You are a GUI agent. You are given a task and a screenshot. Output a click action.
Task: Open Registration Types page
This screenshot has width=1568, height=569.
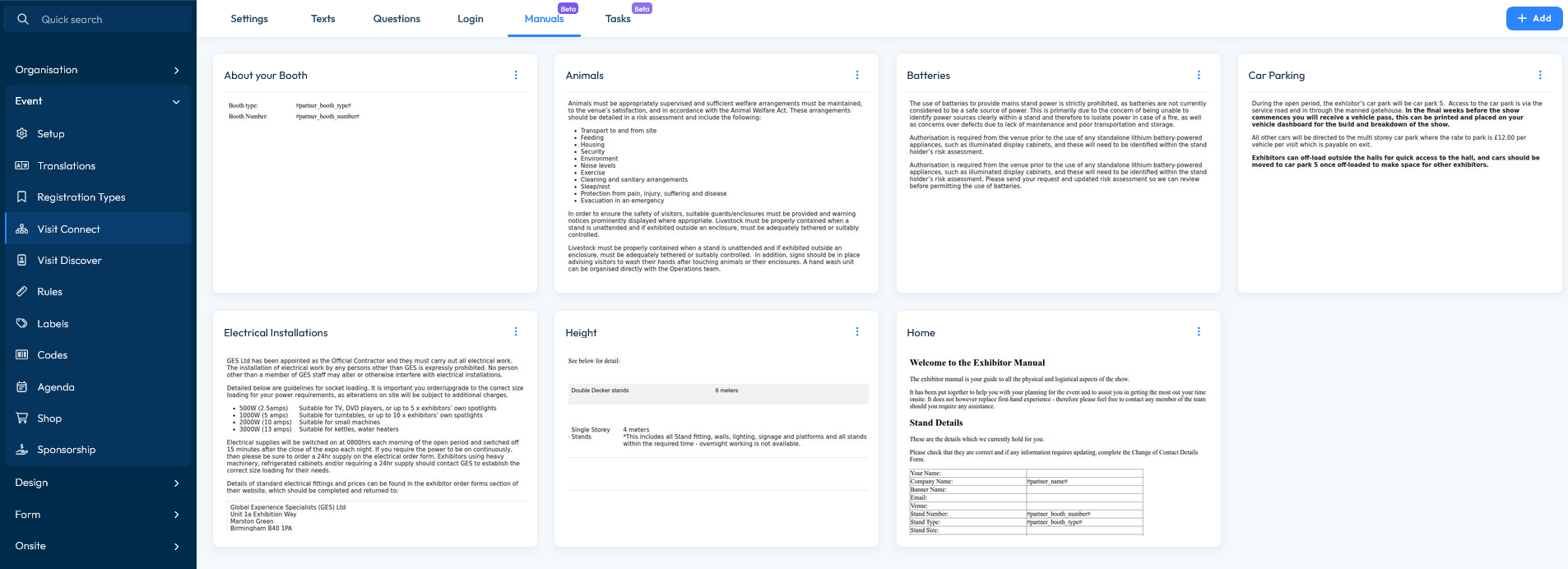(98, 197)
